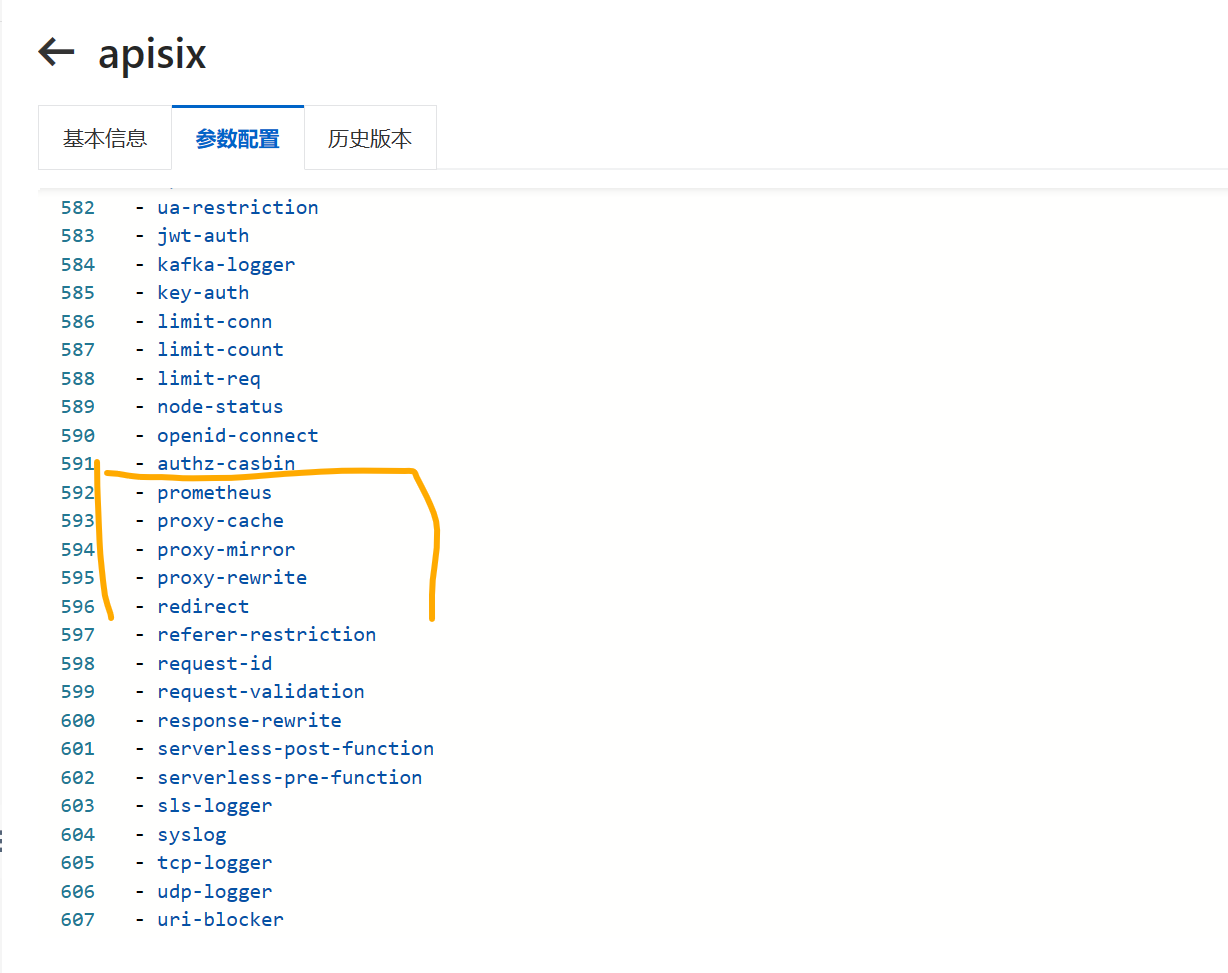Select the 参数配置 tab
This screenshot has height=973, width=1228.
tap(237, 137)
